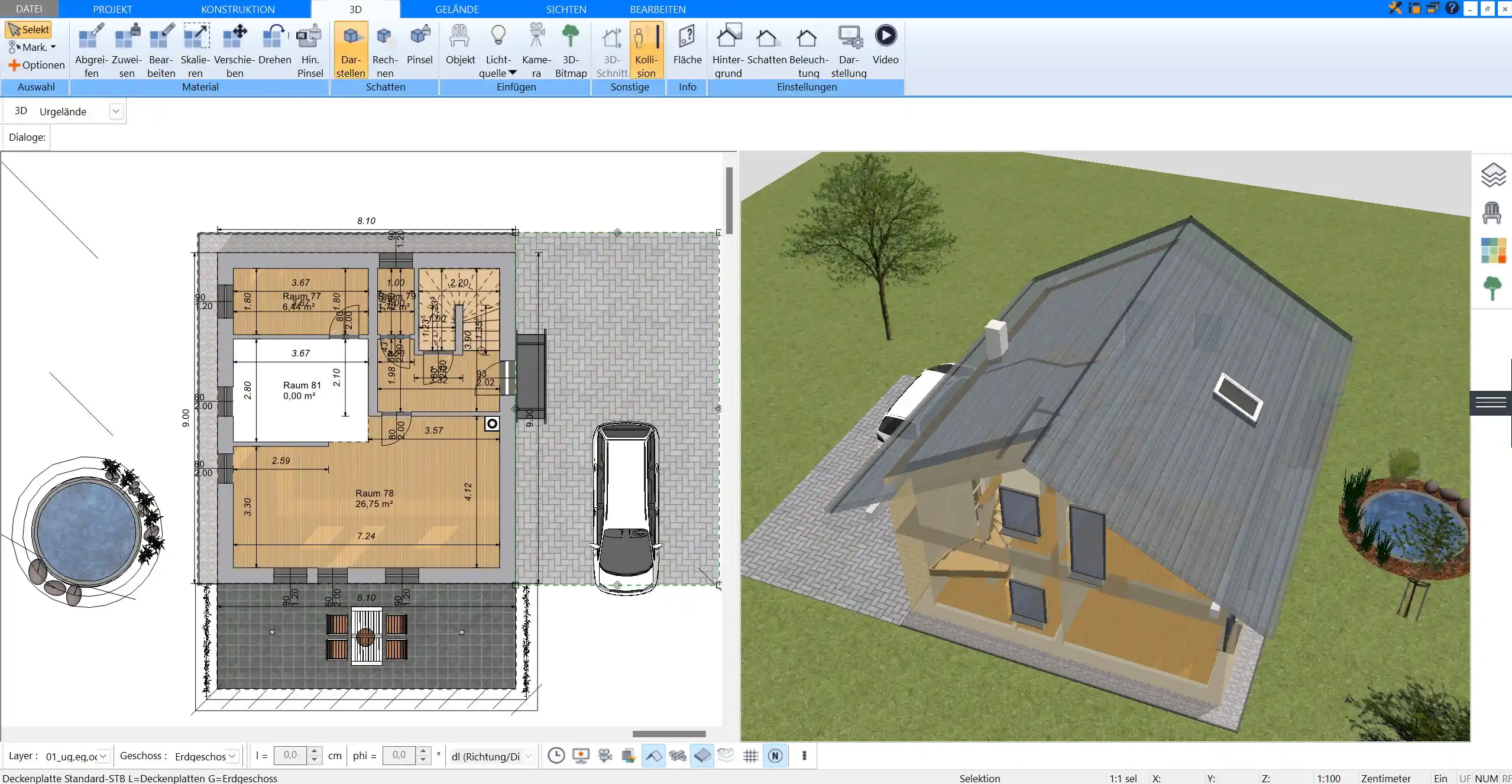Switch to the BEARBEITEN tab
Viewport: 1512px width, 784px height.
(x=658, y=9)
